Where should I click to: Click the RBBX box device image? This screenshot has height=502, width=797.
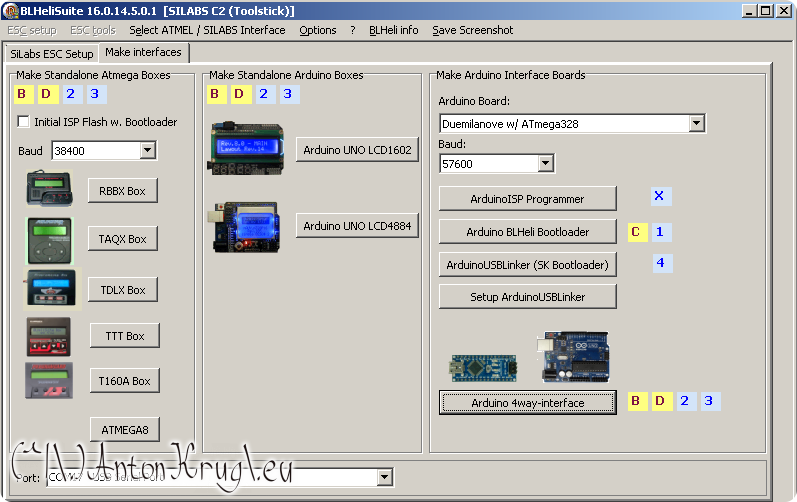pos(50,189)
